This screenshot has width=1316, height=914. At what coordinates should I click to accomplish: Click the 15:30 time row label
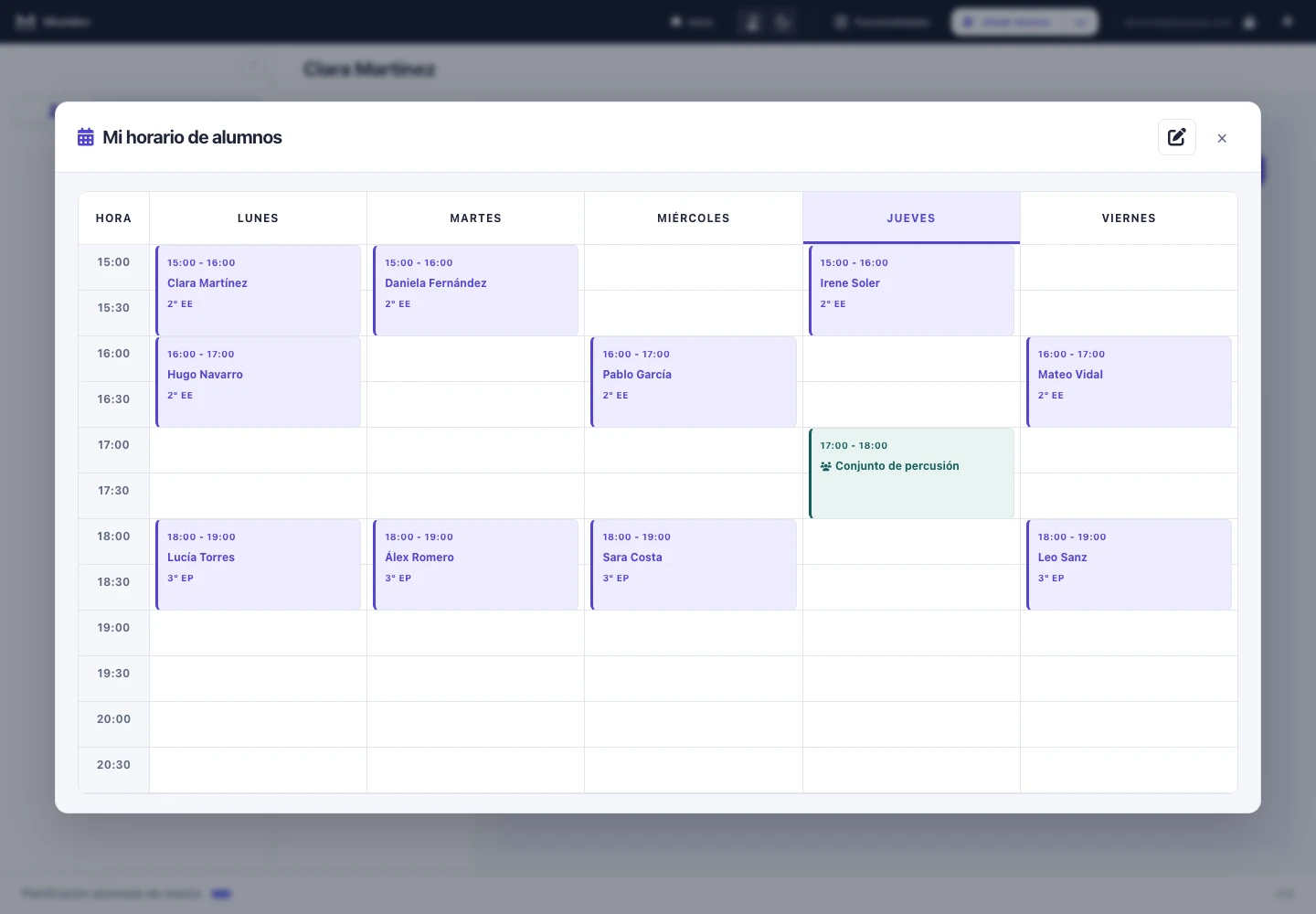[x=113, y=308]
